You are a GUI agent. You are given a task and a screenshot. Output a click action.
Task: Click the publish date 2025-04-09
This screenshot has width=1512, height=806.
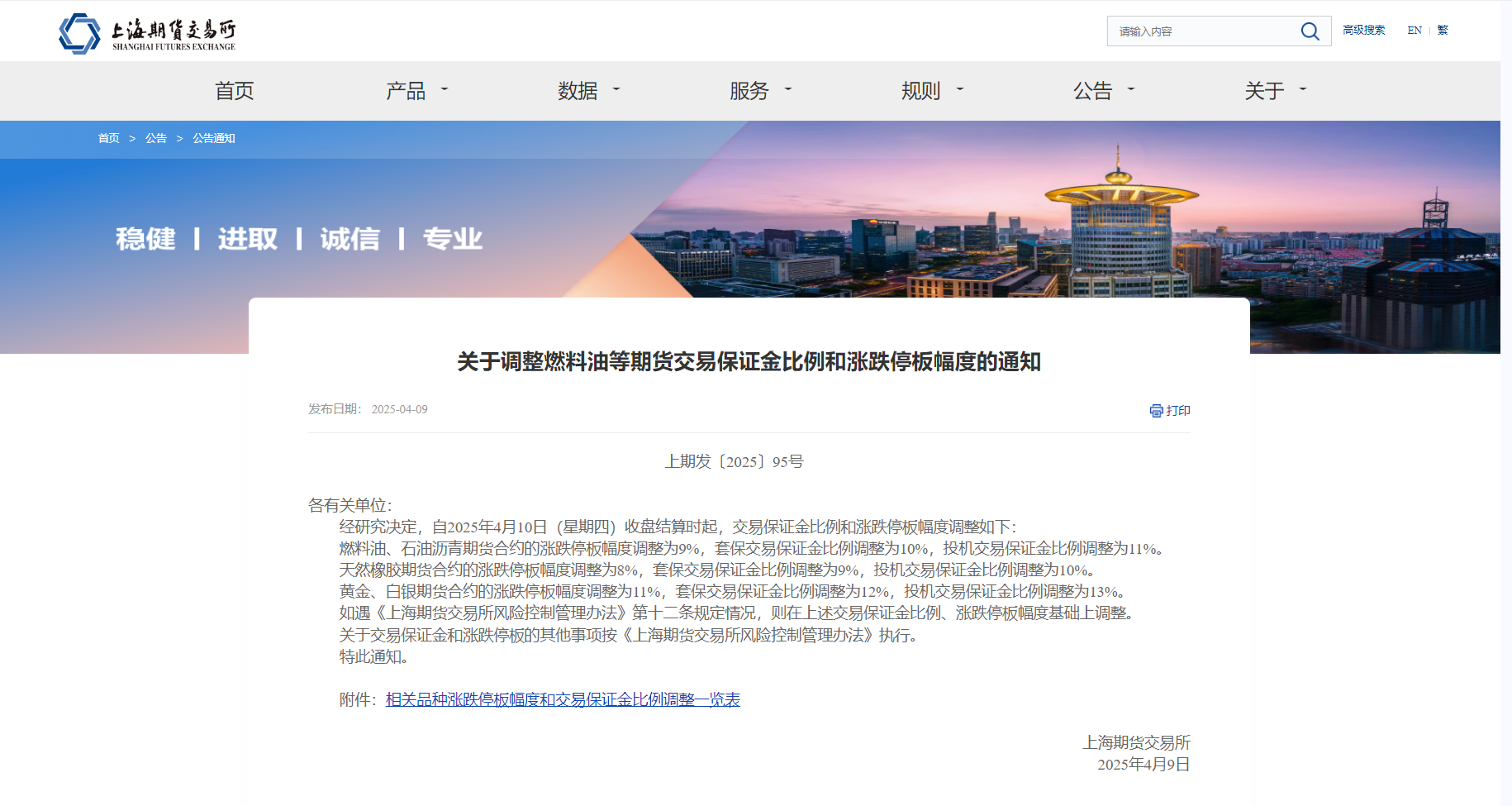tap(399, 409)
